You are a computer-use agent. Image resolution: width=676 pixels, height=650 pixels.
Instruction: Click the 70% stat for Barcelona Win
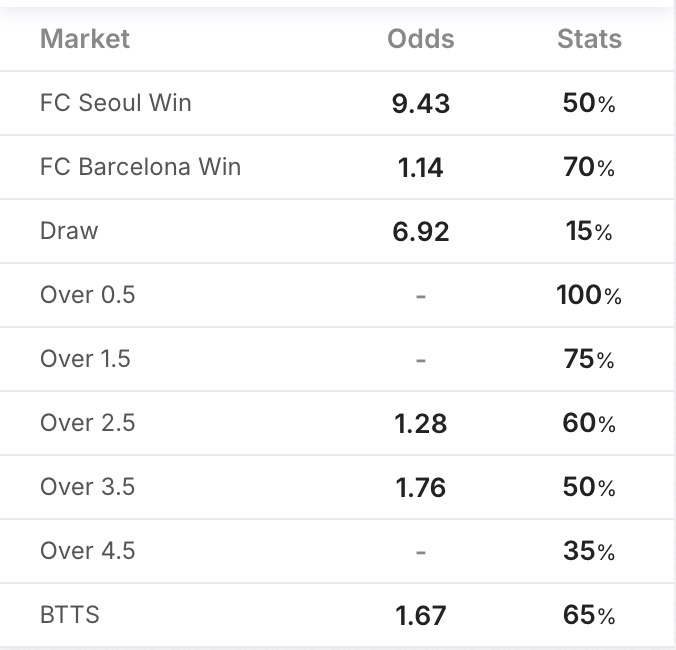pos(589,168)
